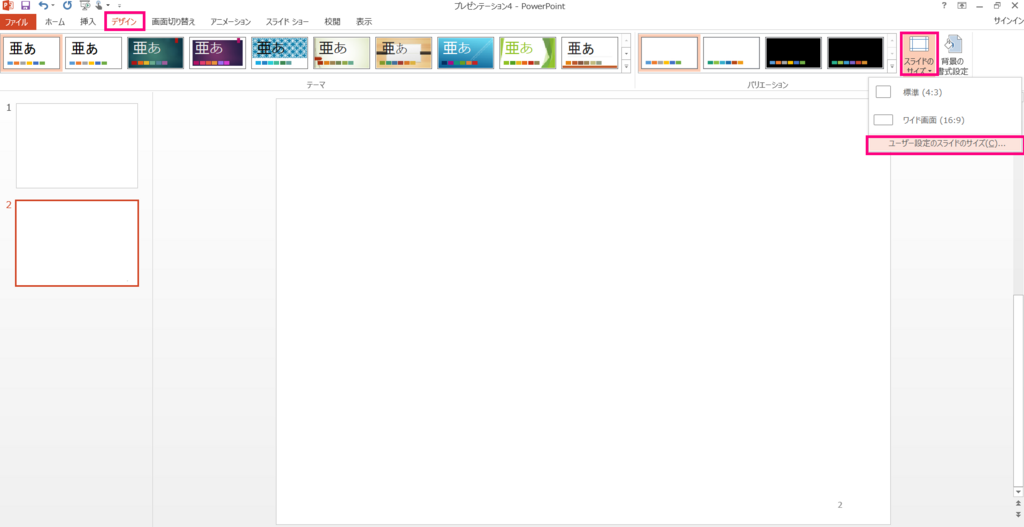Click the Start From Beginning slideshow icon
Screen dimensions: 1024x527
tap(85, 6)
